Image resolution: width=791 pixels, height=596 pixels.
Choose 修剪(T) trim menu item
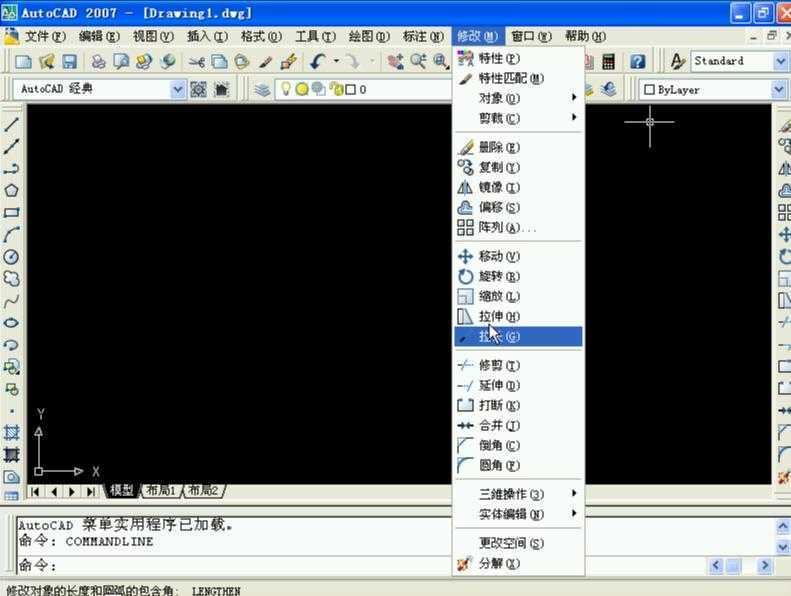(518, 365)
